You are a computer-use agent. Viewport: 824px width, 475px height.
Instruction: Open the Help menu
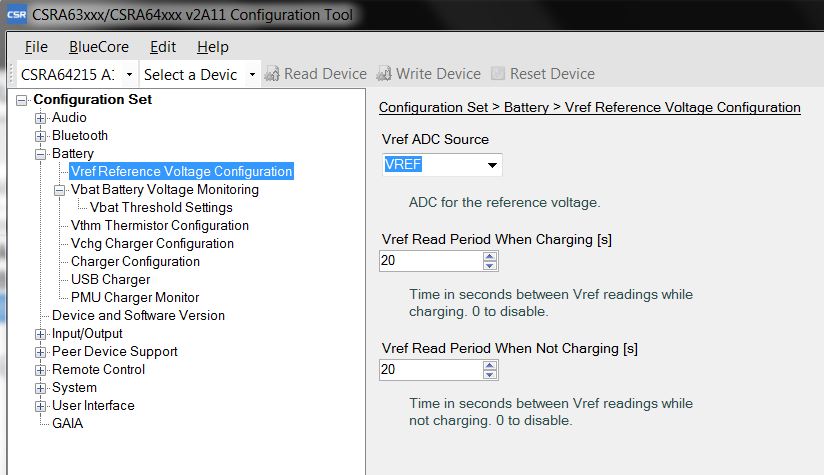click(x=212, y=47)
